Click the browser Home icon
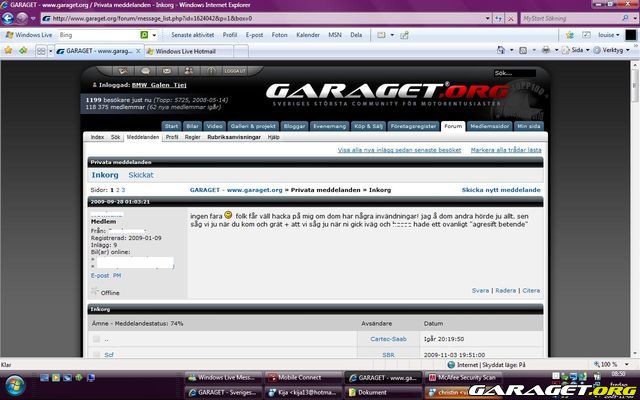Screen dimensions: 640x400 501,50
